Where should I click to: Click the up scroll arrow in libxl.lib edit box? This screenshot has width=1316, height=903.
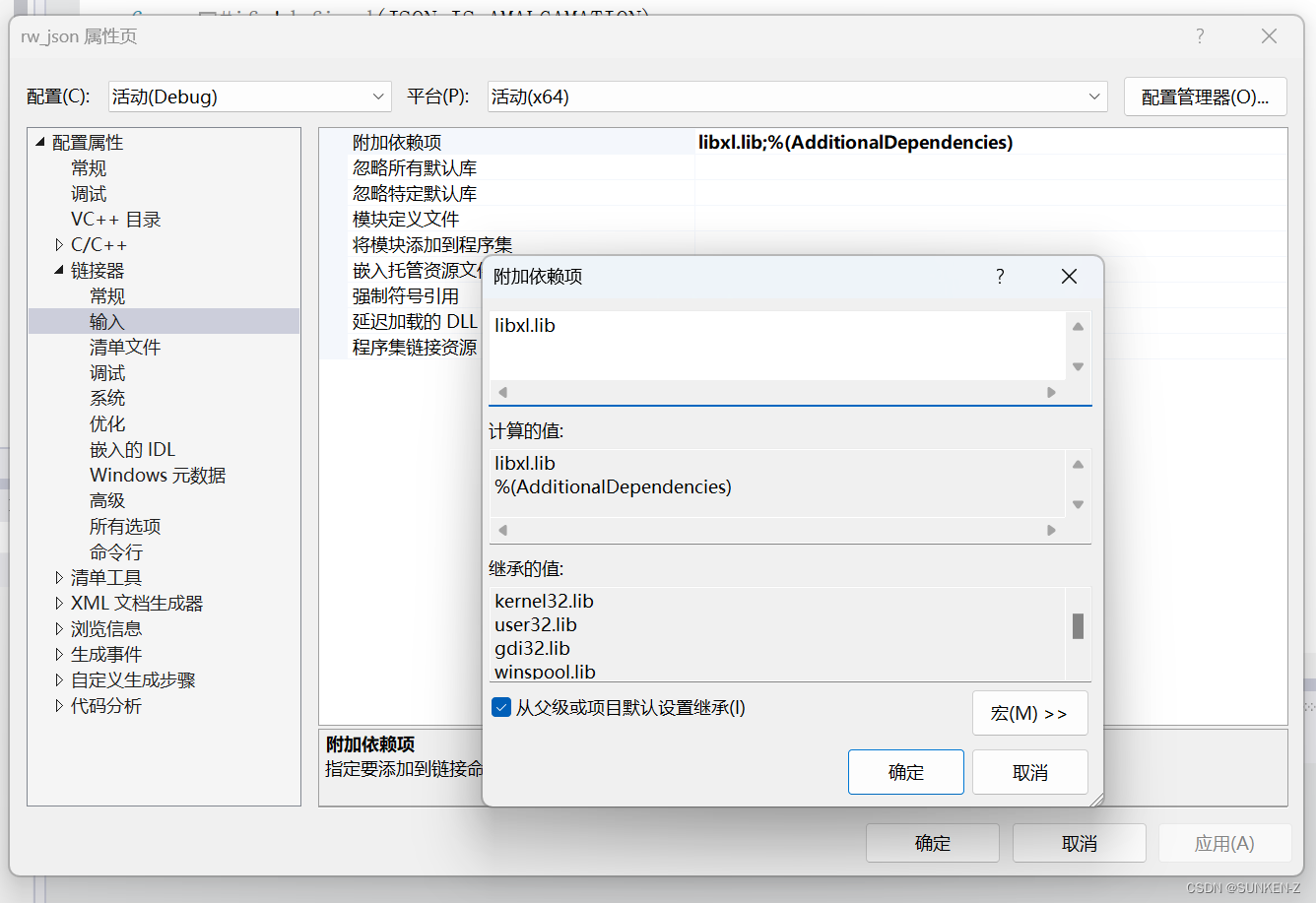tap(1078, 326)
